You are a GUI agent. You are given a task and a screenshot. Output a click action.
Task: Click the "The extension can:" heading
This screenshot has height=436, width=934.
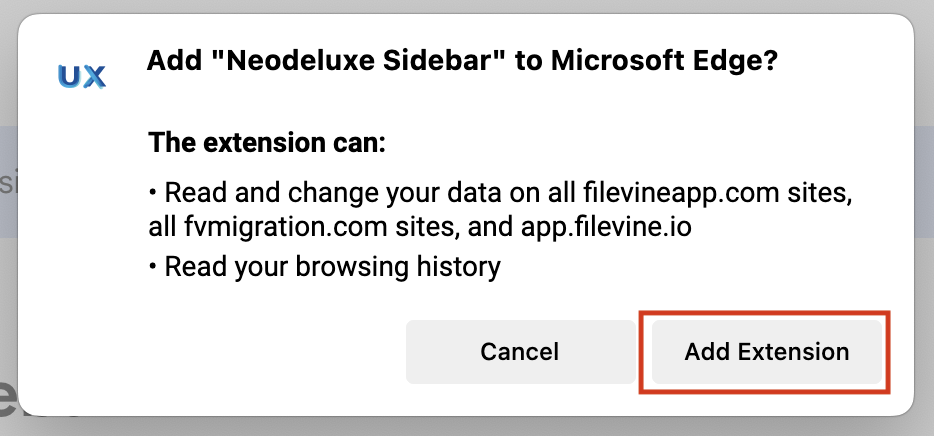pos(266,142)
